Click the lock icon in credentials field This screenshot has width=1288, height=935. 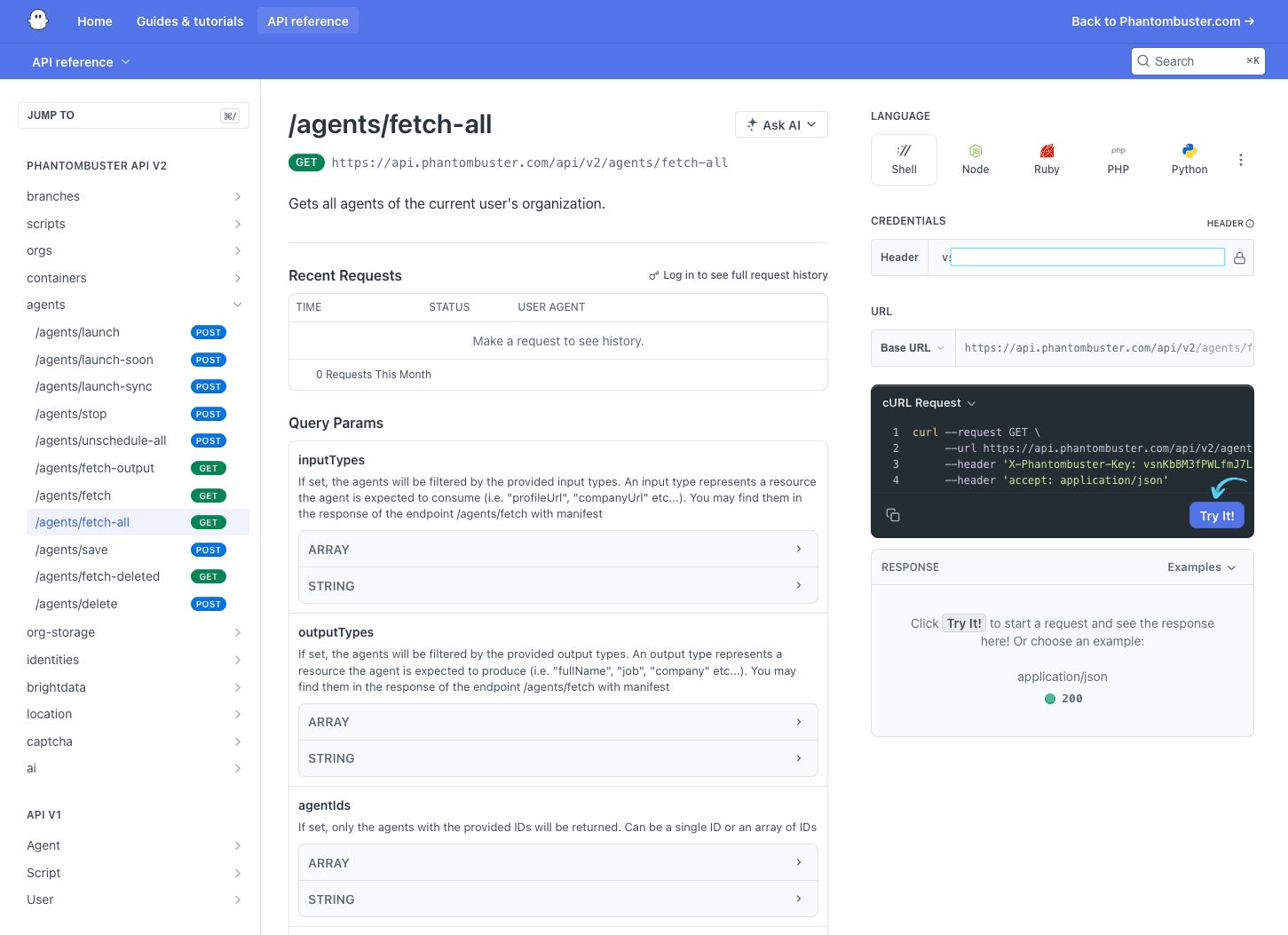point(1239,258)
